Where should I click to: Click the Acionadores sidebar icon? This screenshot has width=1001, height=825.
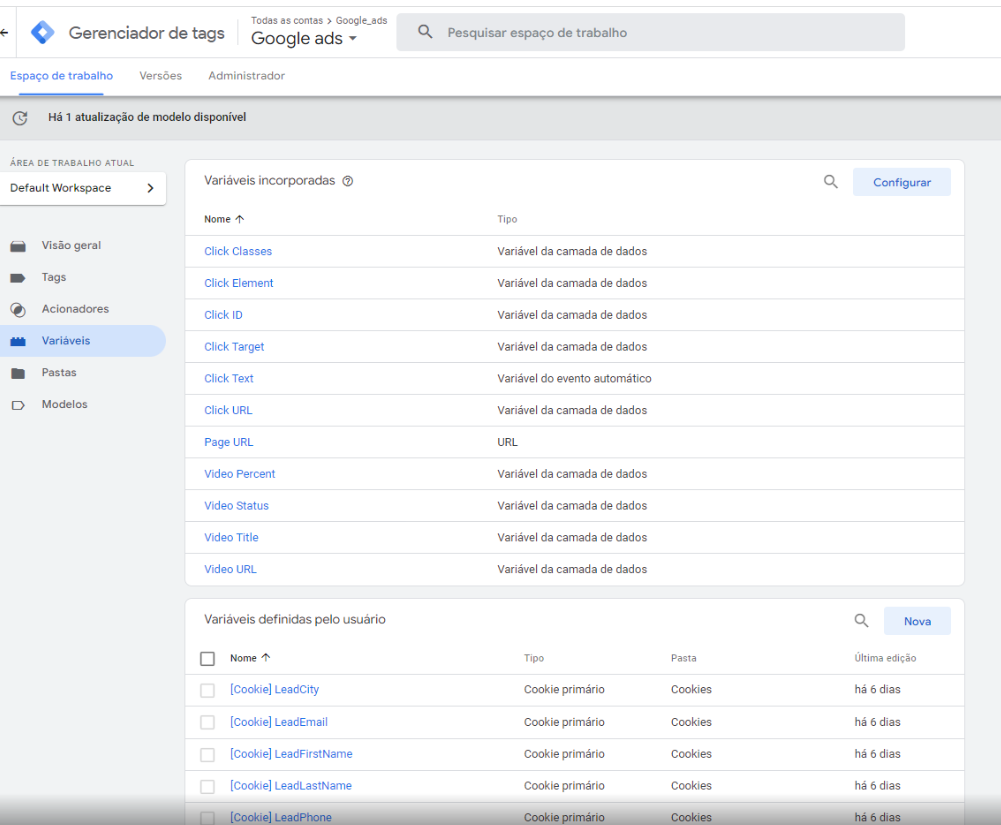[18, 310]
